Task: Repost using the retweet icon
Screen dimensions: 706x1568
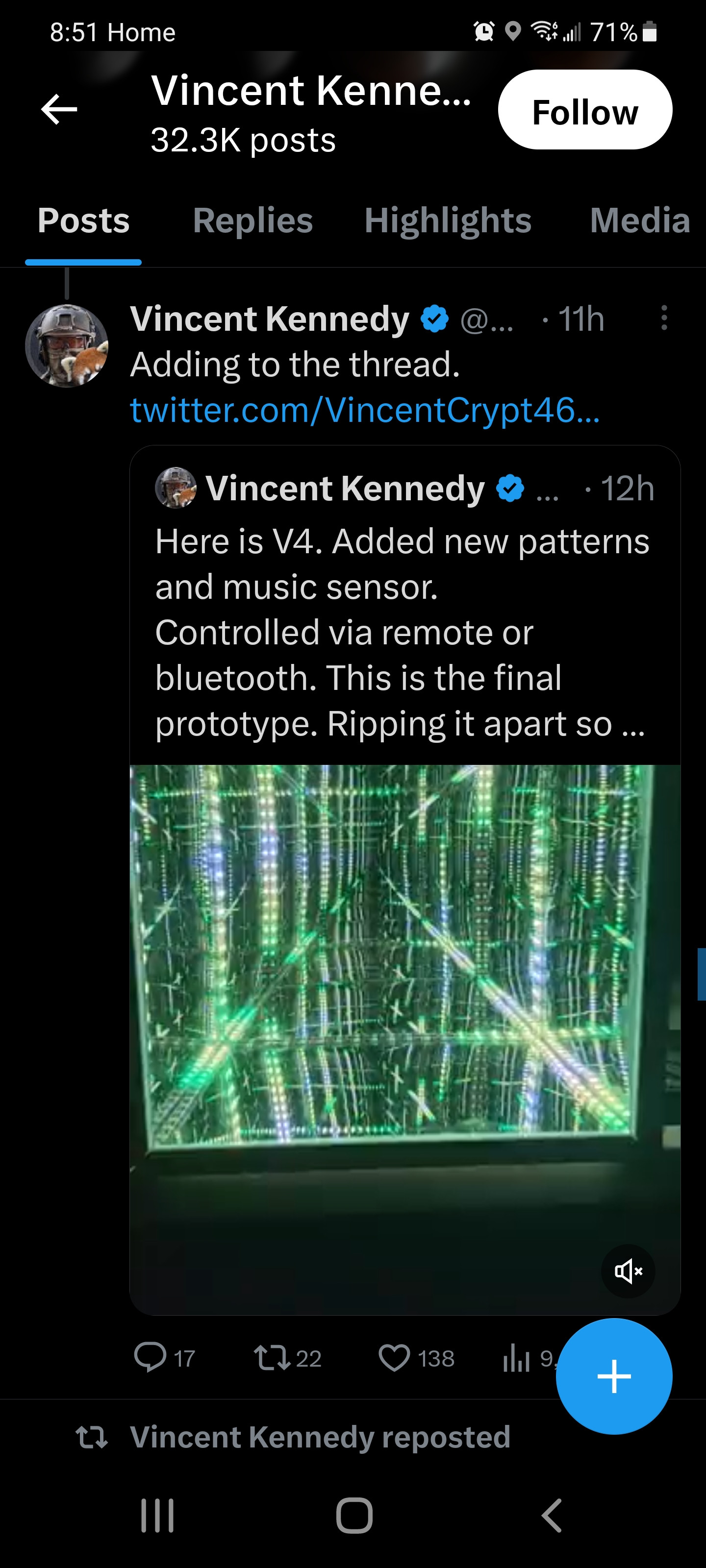Action: (272, 1358)
